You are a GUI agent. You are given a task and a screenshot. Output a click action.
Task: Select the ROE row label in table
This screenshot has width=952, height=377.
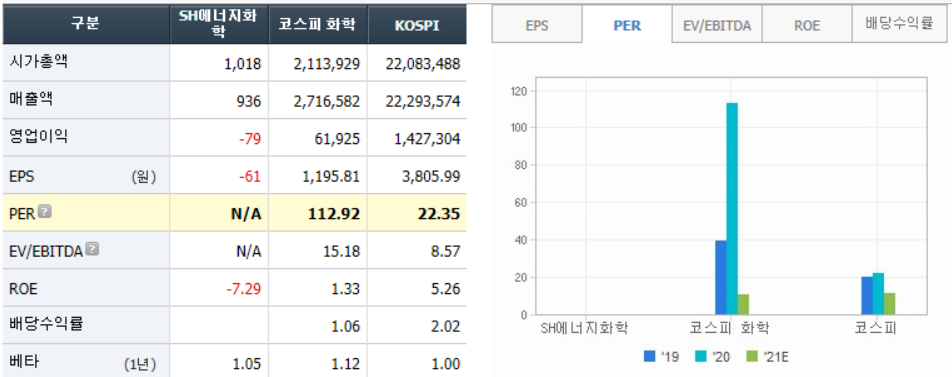(x=23, y=288)
